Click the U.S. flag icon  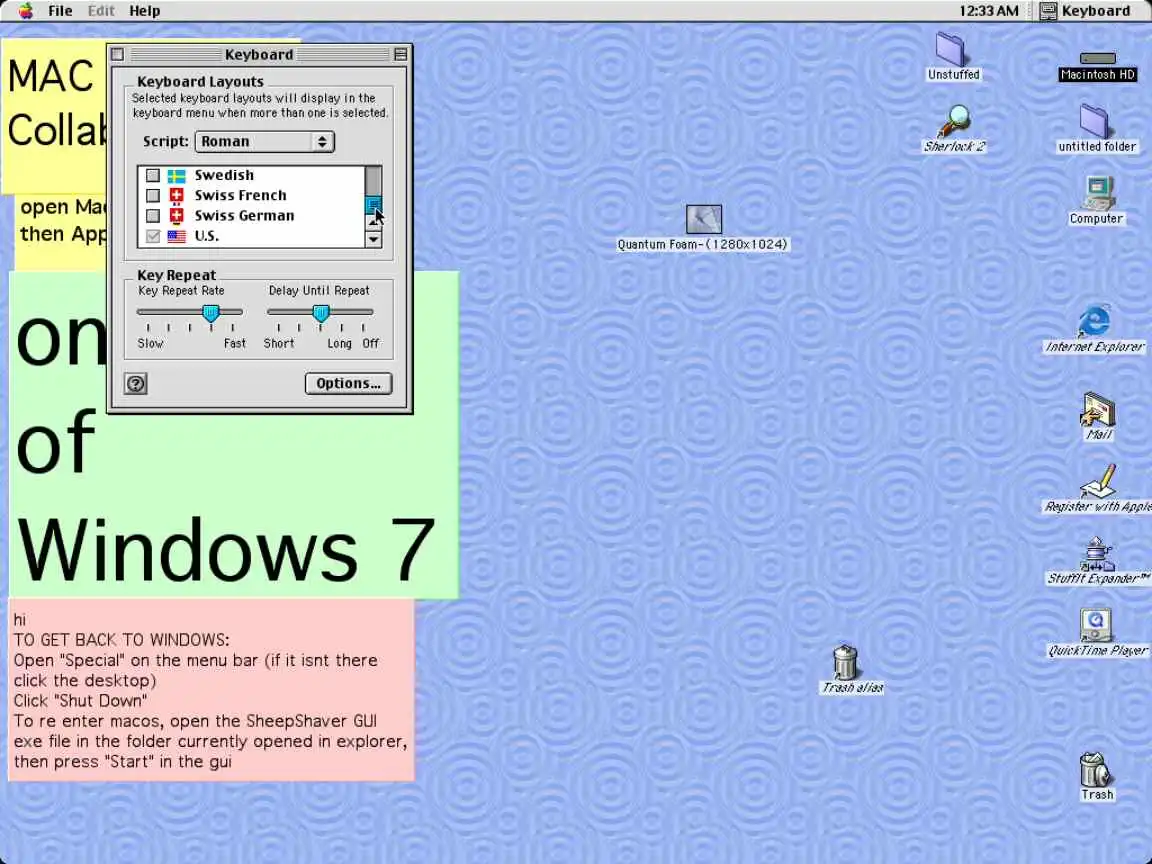(x=176, y=237)
